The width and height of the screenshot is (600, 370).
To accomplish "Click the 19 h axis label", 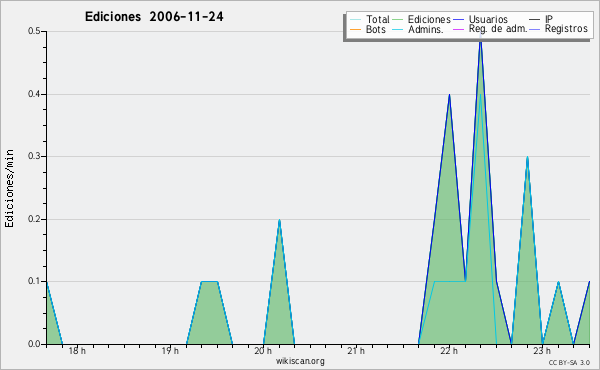I will pos(170,351).
